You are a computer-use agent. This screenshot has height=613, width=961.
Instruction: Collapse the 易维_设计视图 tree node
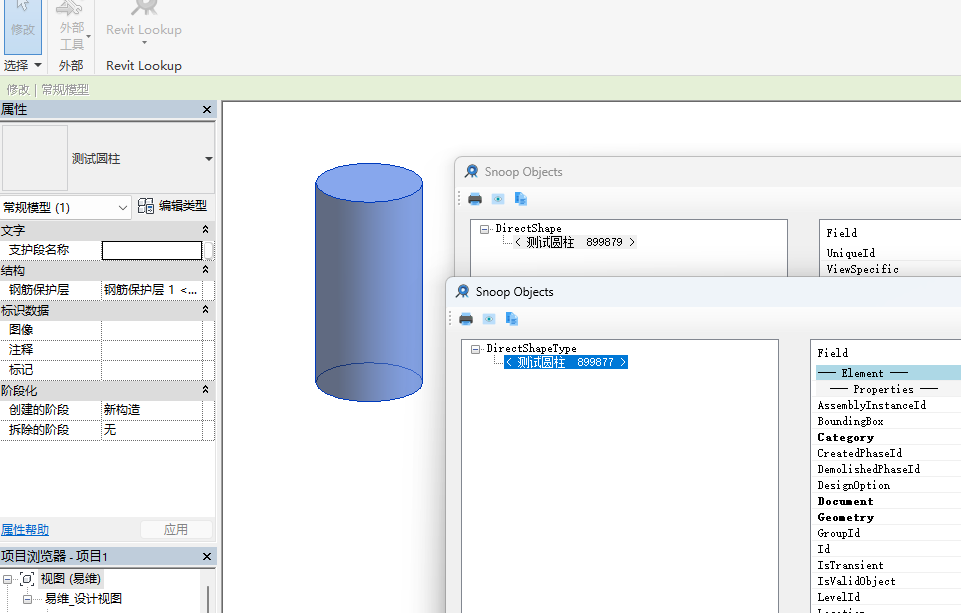tap(27, 599)
